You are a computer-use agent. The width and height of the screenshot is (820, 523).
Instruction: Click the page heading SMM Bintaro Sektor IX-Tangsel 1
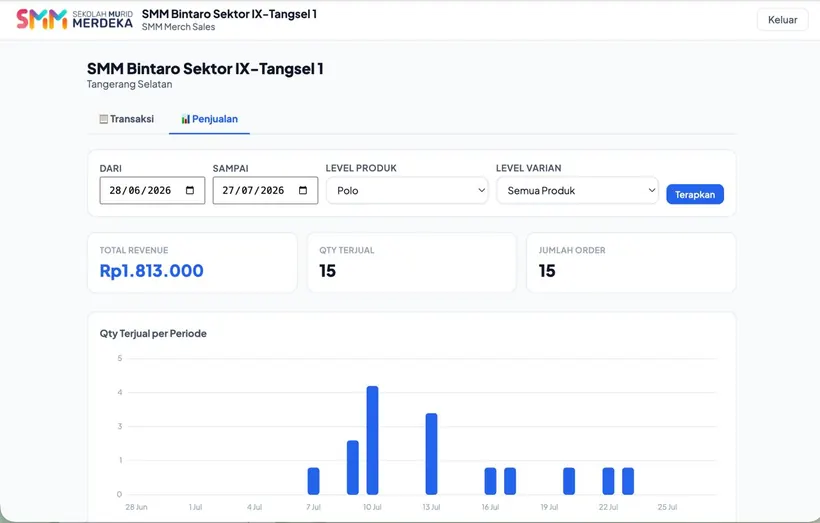point(205,69)
